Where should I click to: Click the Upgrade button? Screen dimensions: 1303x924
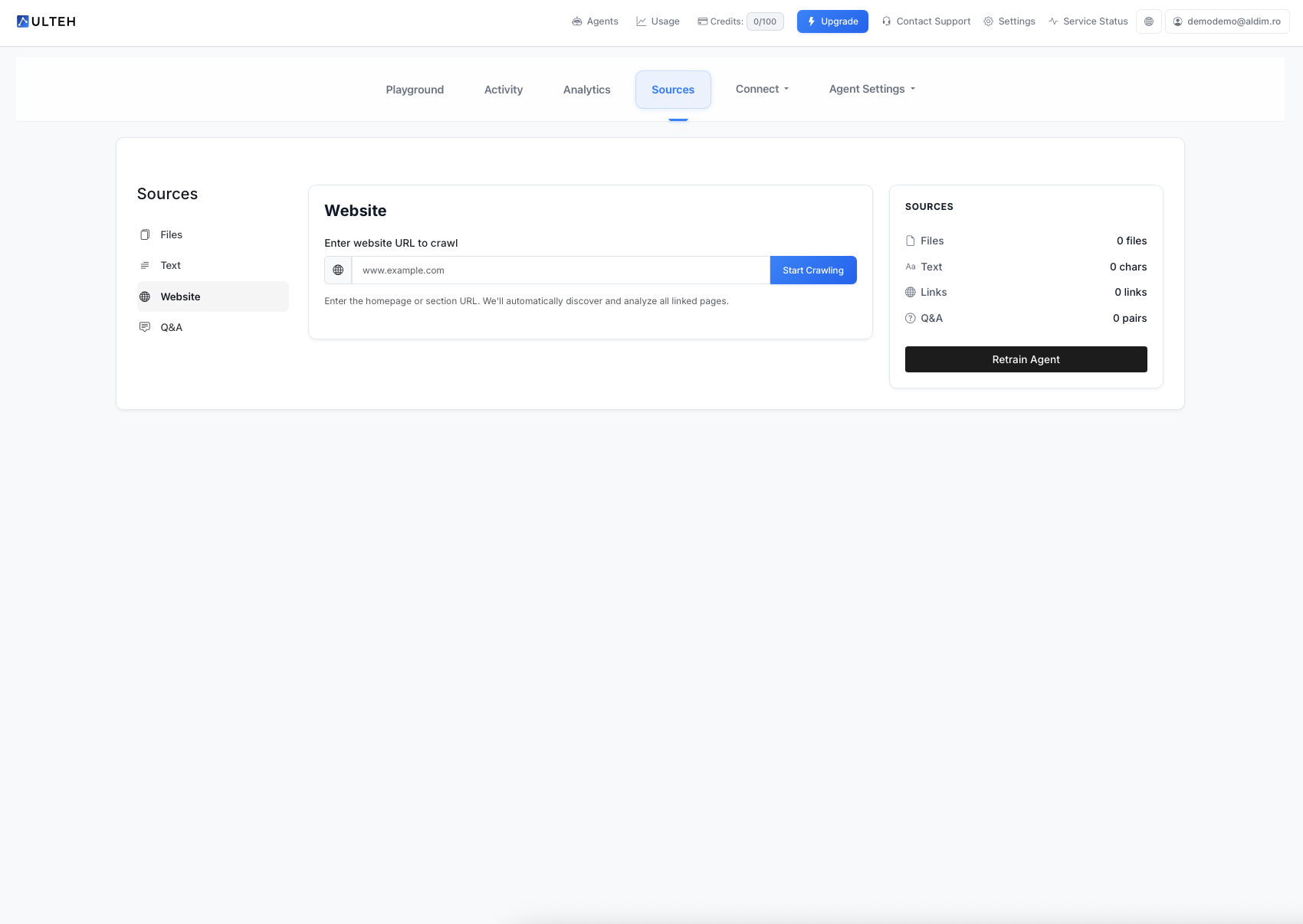[x=832, y=21]
